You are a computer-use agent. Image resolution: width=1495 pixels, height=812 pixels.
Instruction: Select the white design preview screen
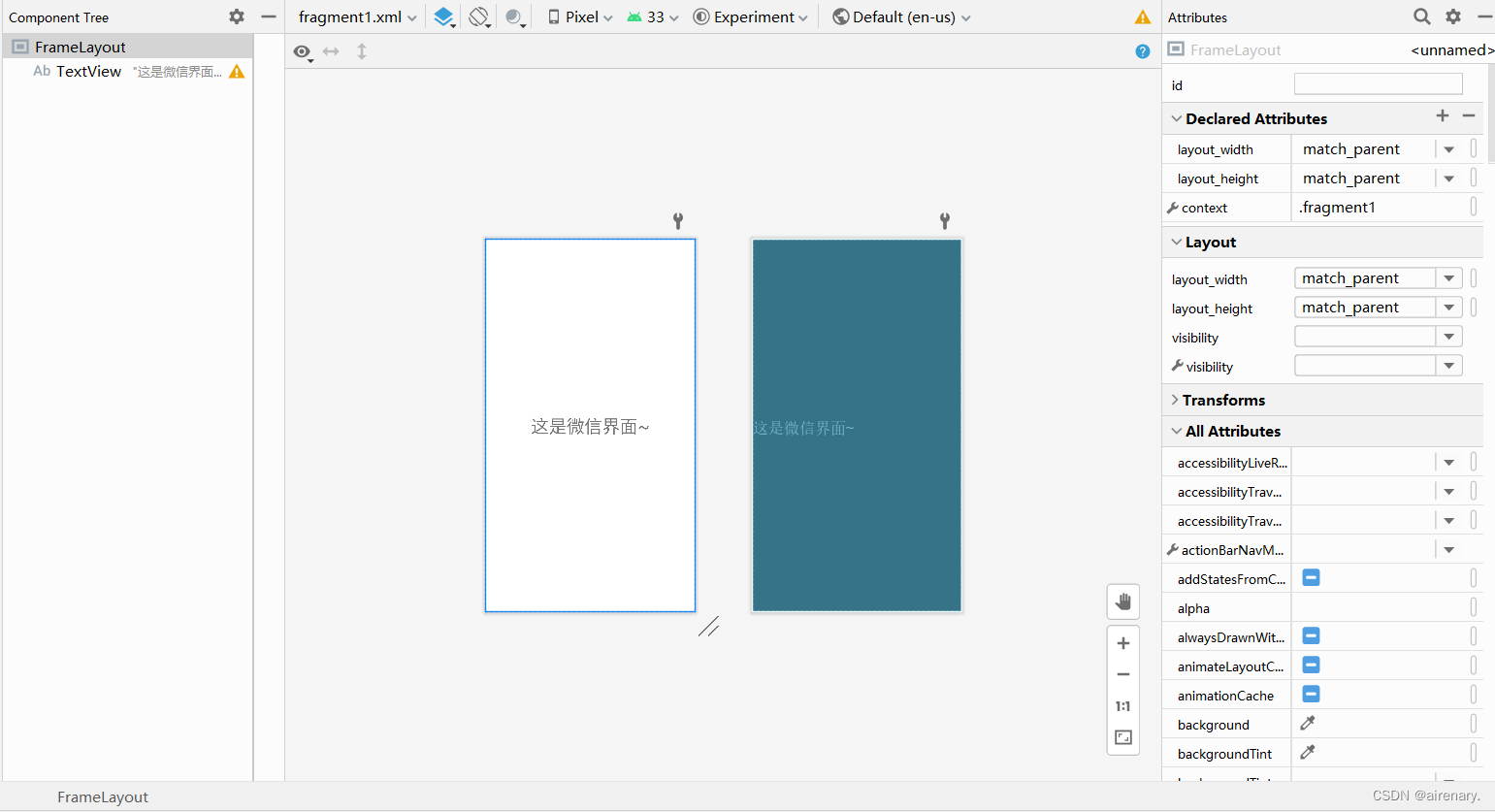(x=590, y=425)
